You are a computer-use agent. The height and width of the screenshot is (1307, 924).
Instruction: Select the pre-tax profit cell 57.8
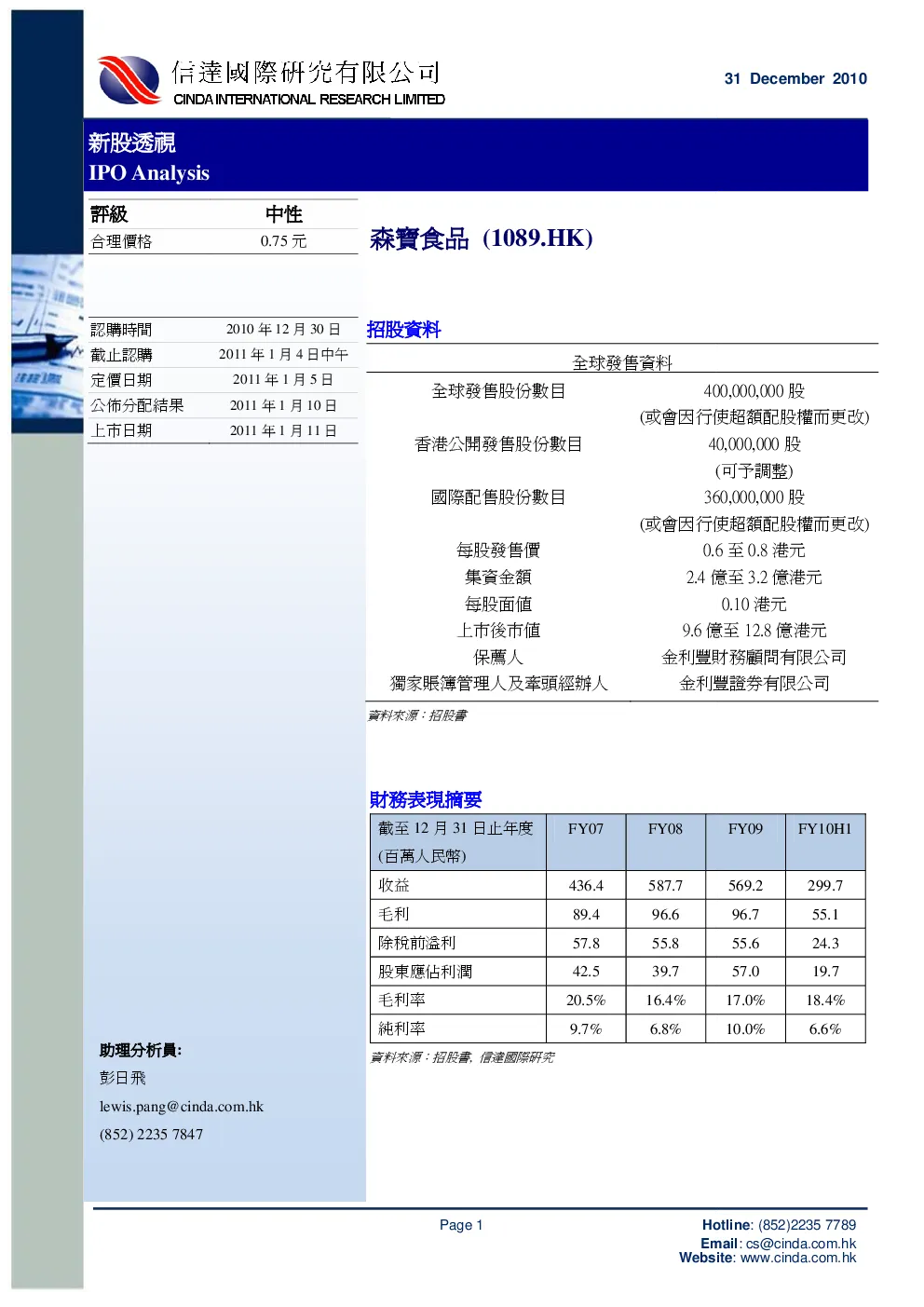click(586, 944)
